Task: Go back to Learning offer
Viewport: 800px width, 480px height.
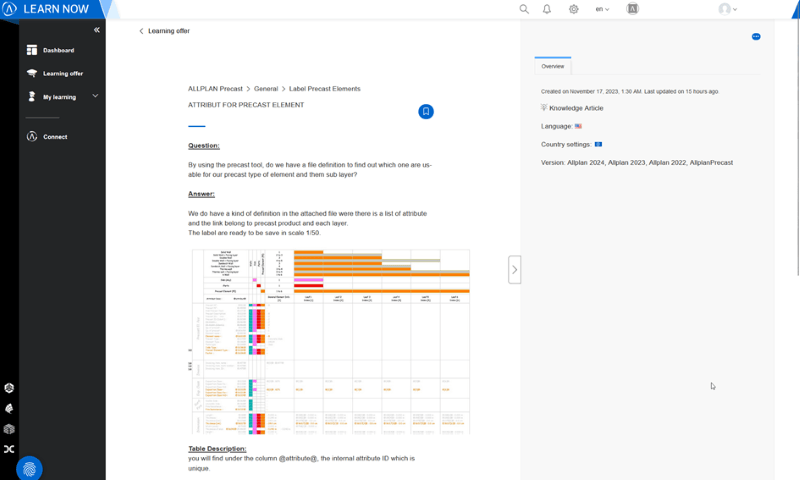Action: (x=165, y=31)
